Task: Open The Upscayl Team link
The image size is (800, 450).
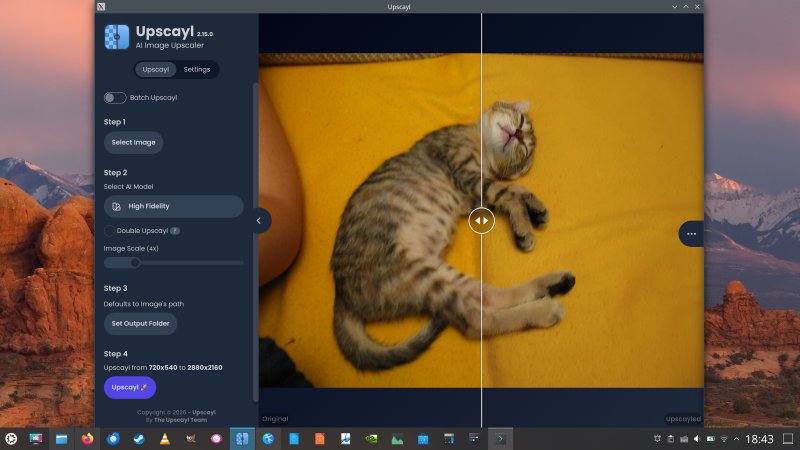Action: (x=181, y=420)
